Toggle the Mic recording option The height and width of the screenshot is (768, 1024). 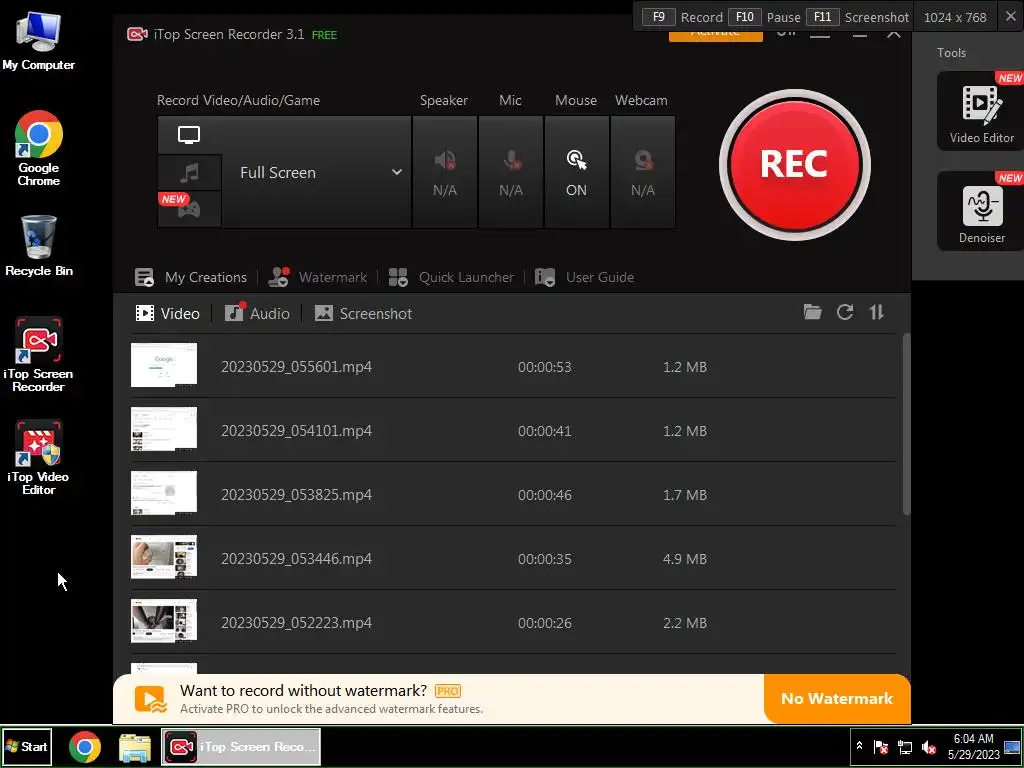pyautogui.click(x=511, y=172)
